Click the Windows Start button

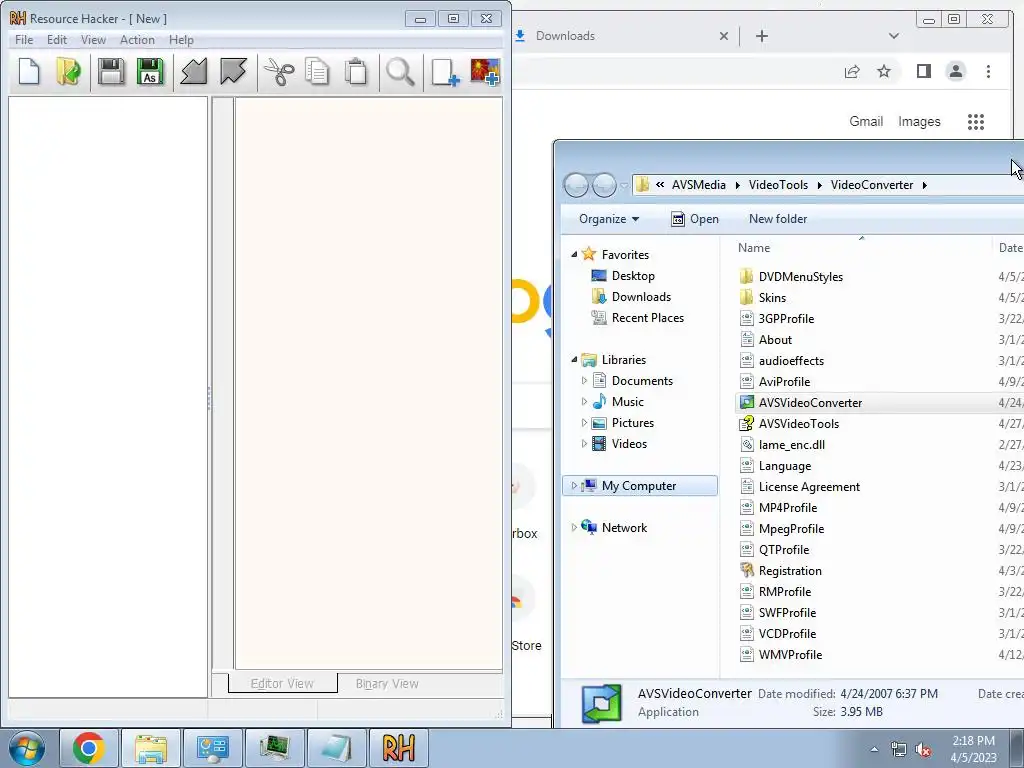tap(27, 748)
